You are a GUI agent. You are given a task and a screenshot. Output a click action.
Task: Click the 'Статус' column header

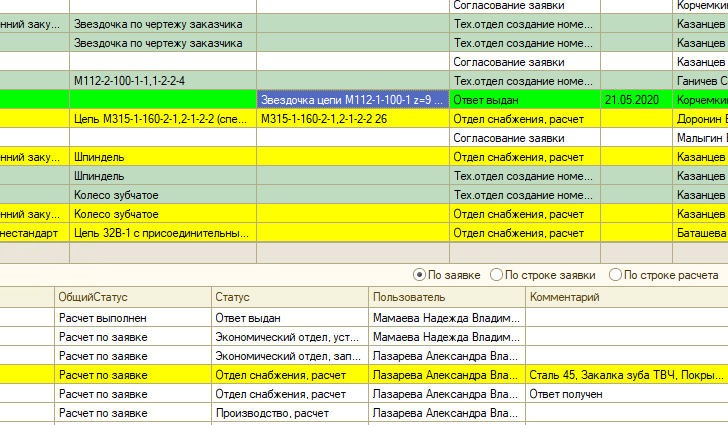(290, 297)
